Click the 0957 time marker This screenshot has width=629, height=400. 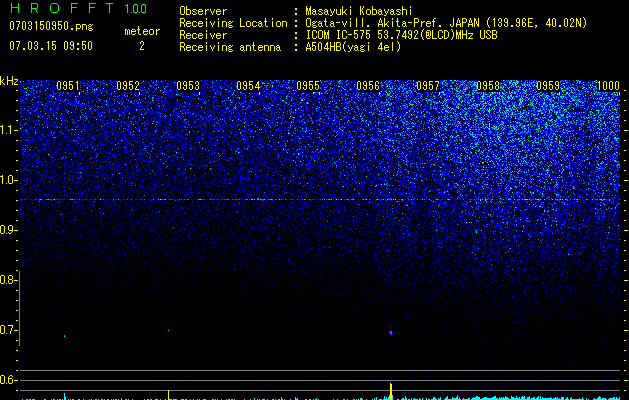(428, 86)
